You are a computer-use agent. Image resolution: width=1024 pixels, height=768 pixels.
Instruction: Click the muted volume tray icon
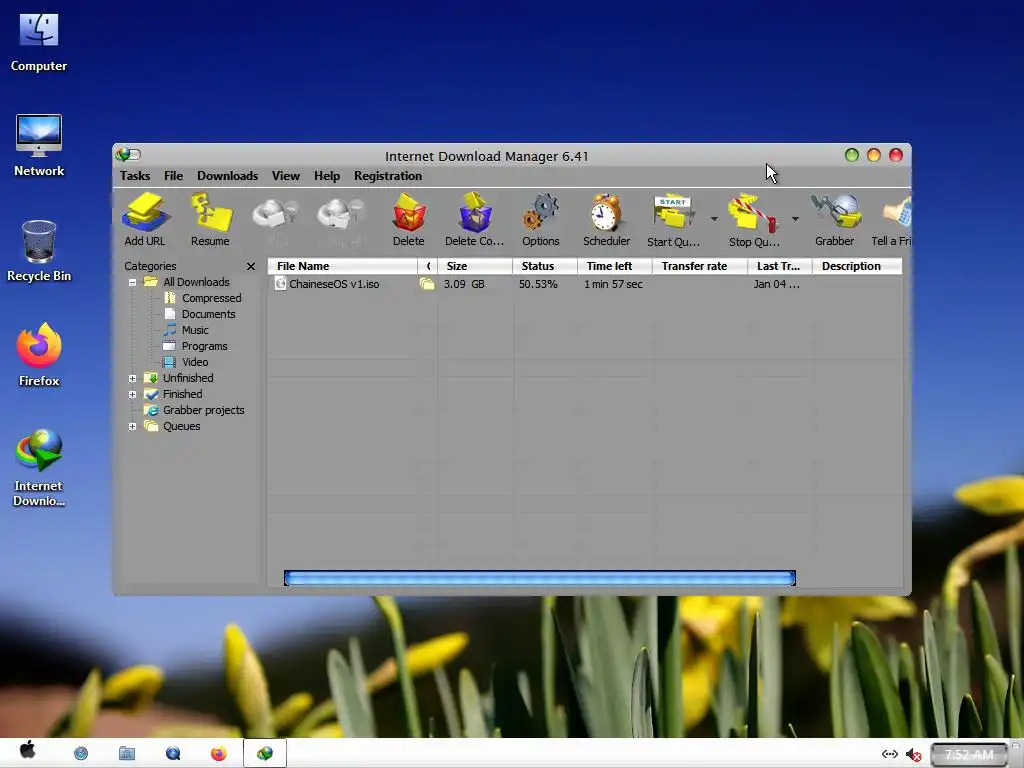point(913,754)
